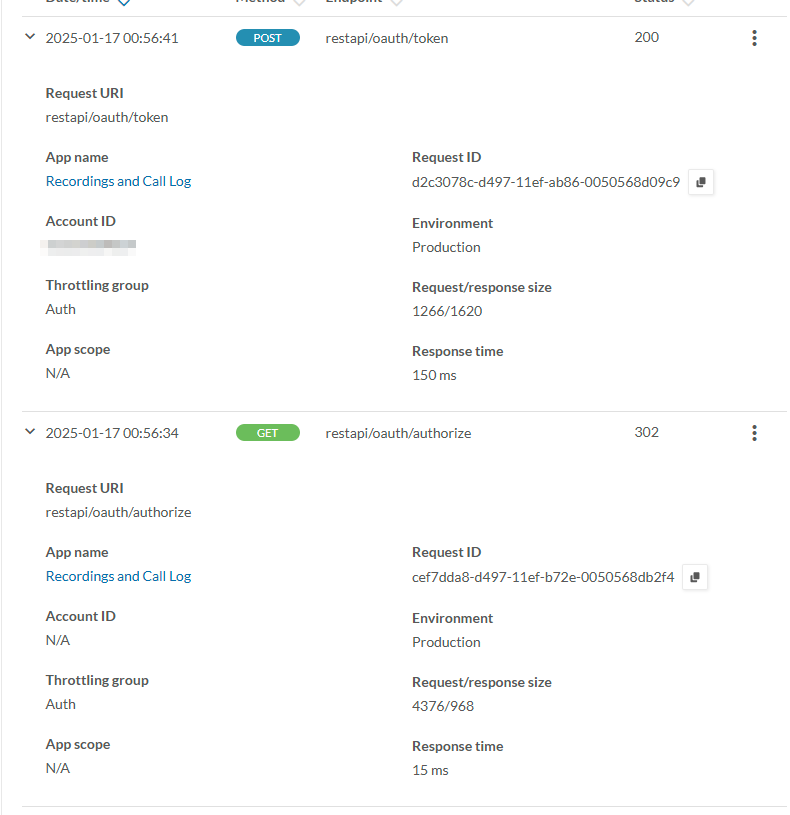Collapse the 00:56:41 token request details
Viewport: 790px width, 815px height.
point(29,37)
